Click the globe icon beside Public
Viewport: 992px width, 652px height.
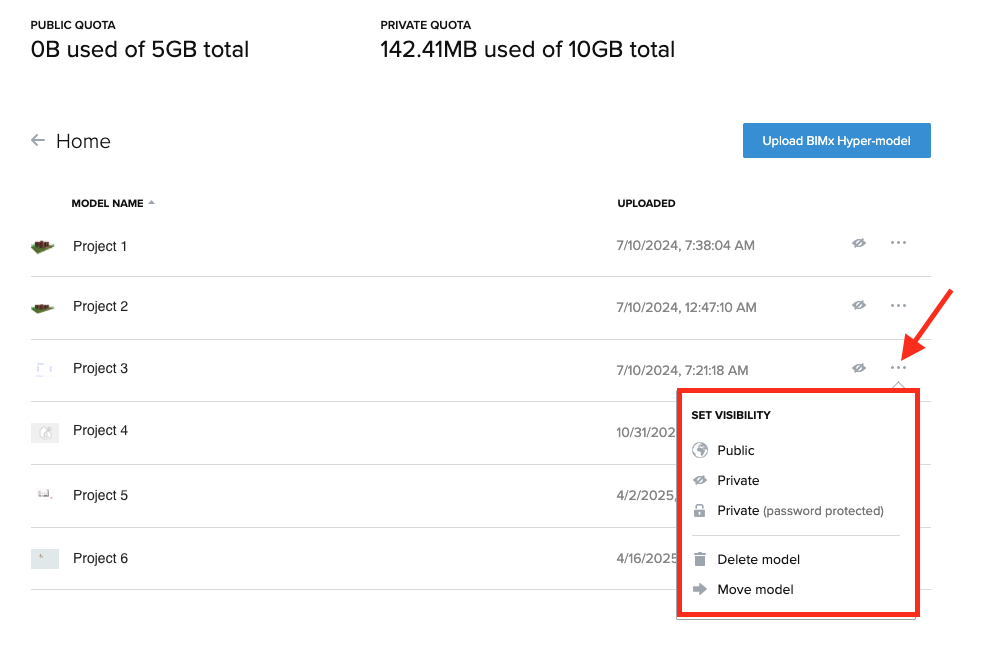pyautogui.click(x=700, y=450)
